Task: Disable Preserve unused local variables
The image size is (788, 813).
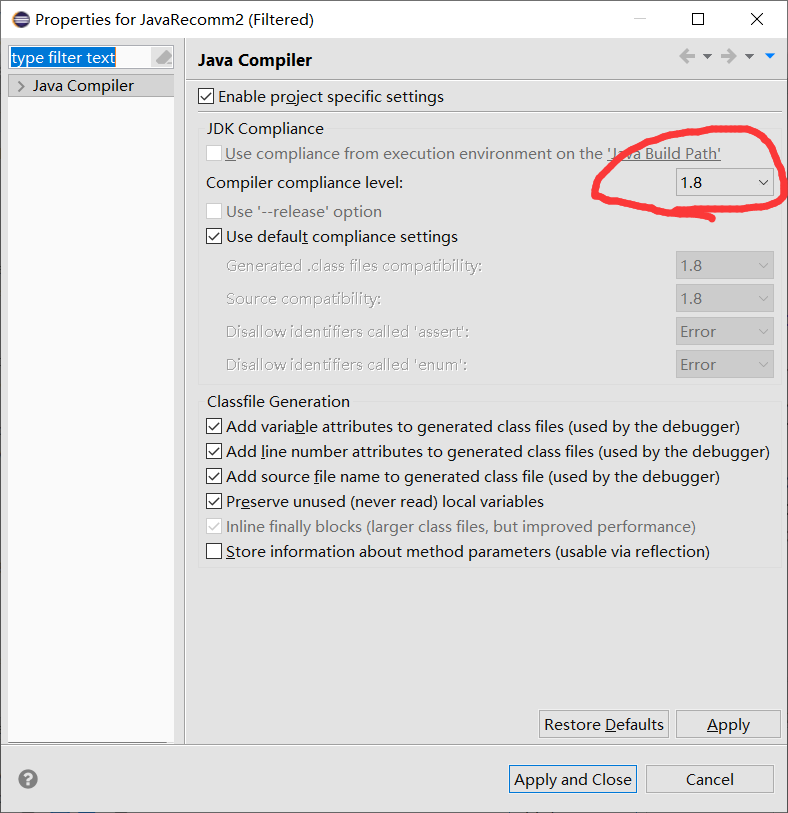Action: click(x=214, y=501)
